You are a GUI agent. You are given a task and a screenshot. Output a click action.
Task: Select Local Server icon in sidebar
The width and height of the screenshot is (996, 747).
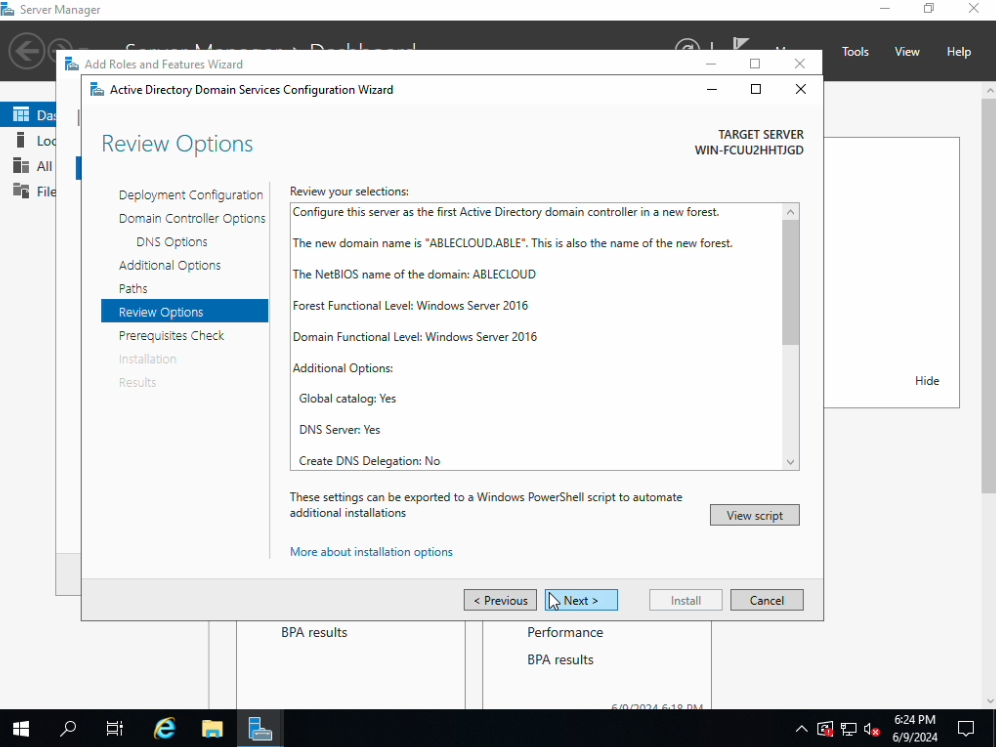click(21, 140)
